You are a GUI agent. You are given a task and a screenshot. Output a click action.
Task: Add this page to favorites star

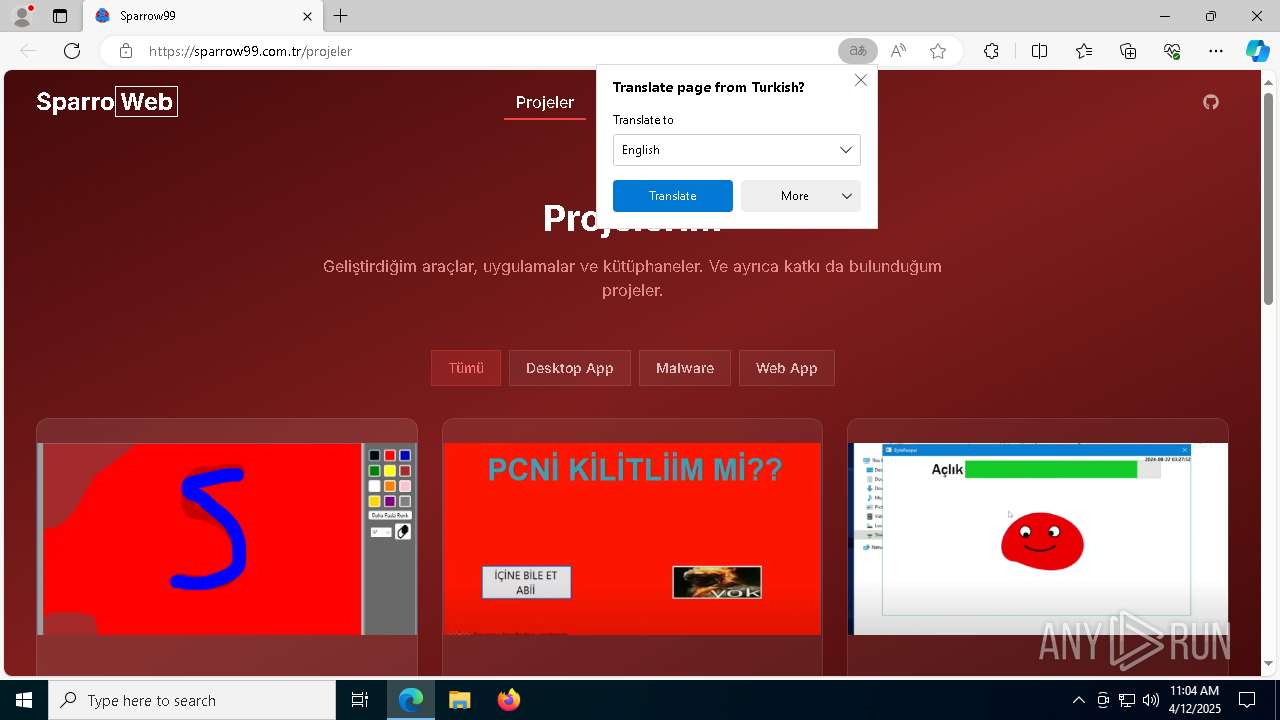[938, 51]
